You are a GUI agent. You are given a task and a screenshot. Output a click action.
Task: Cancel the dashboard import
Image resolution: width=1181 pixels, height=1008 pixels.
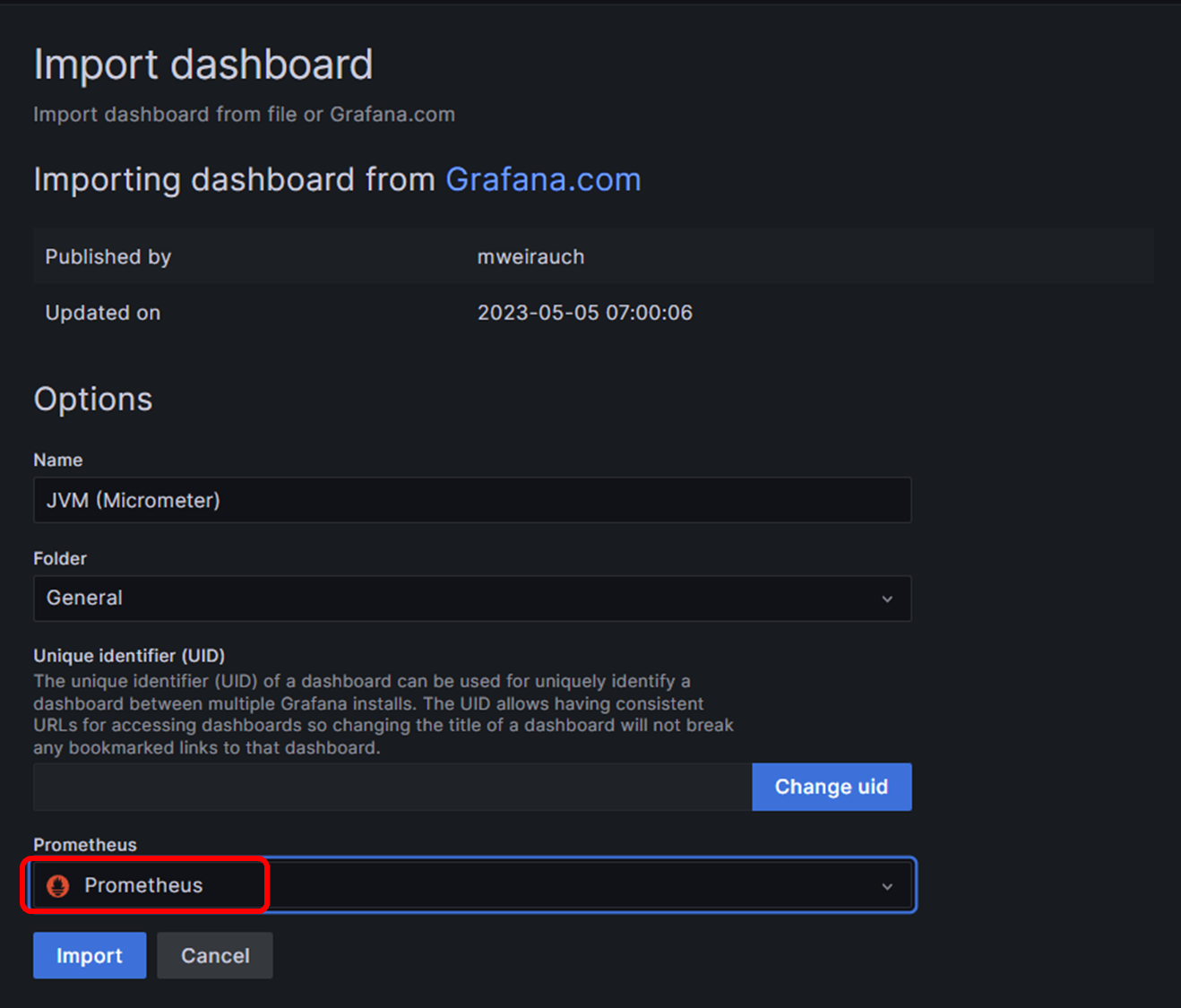(215, 955)
